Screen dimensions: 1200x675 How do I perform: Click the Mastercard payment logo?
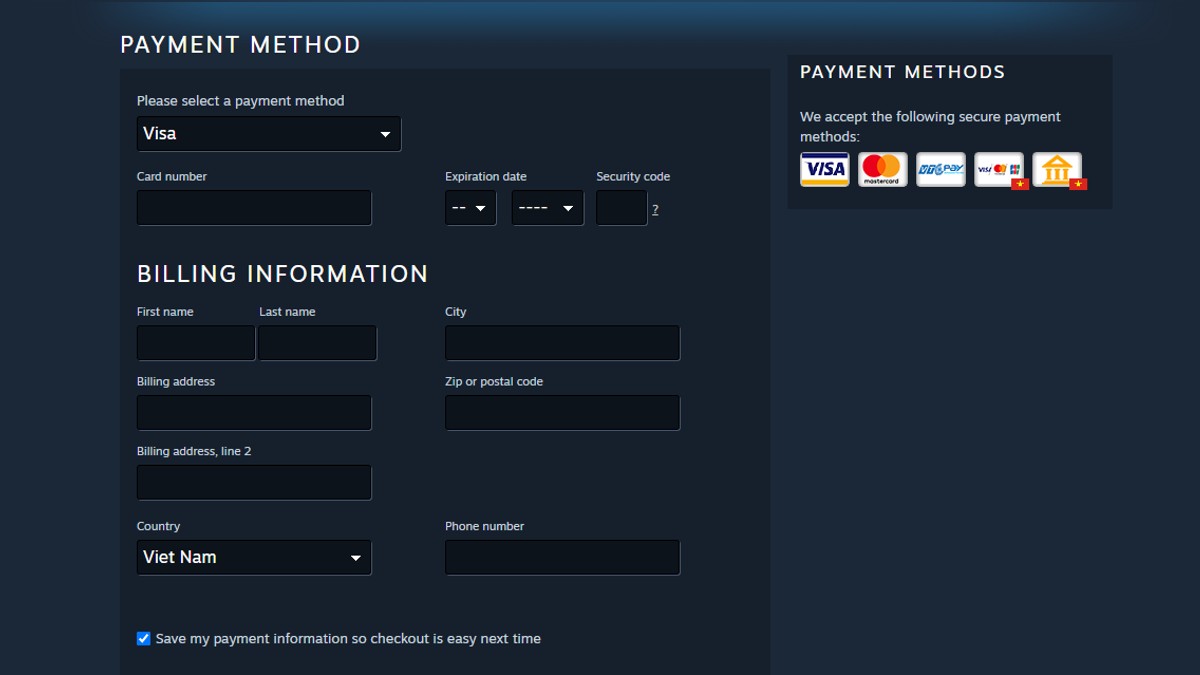(882, 169)
